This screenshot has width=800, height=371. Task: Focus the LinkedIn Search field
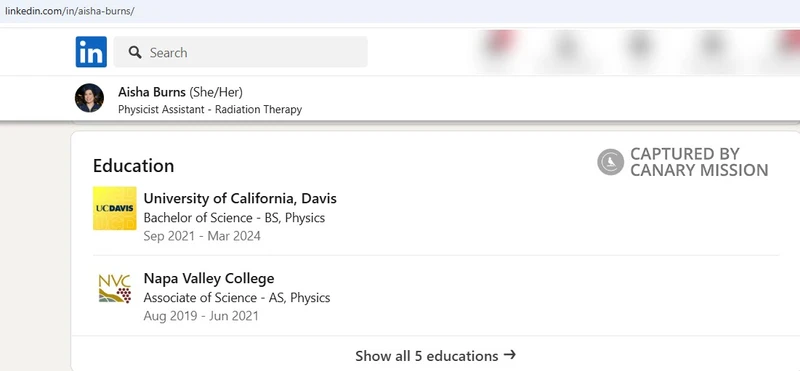(x=240, y=52)
